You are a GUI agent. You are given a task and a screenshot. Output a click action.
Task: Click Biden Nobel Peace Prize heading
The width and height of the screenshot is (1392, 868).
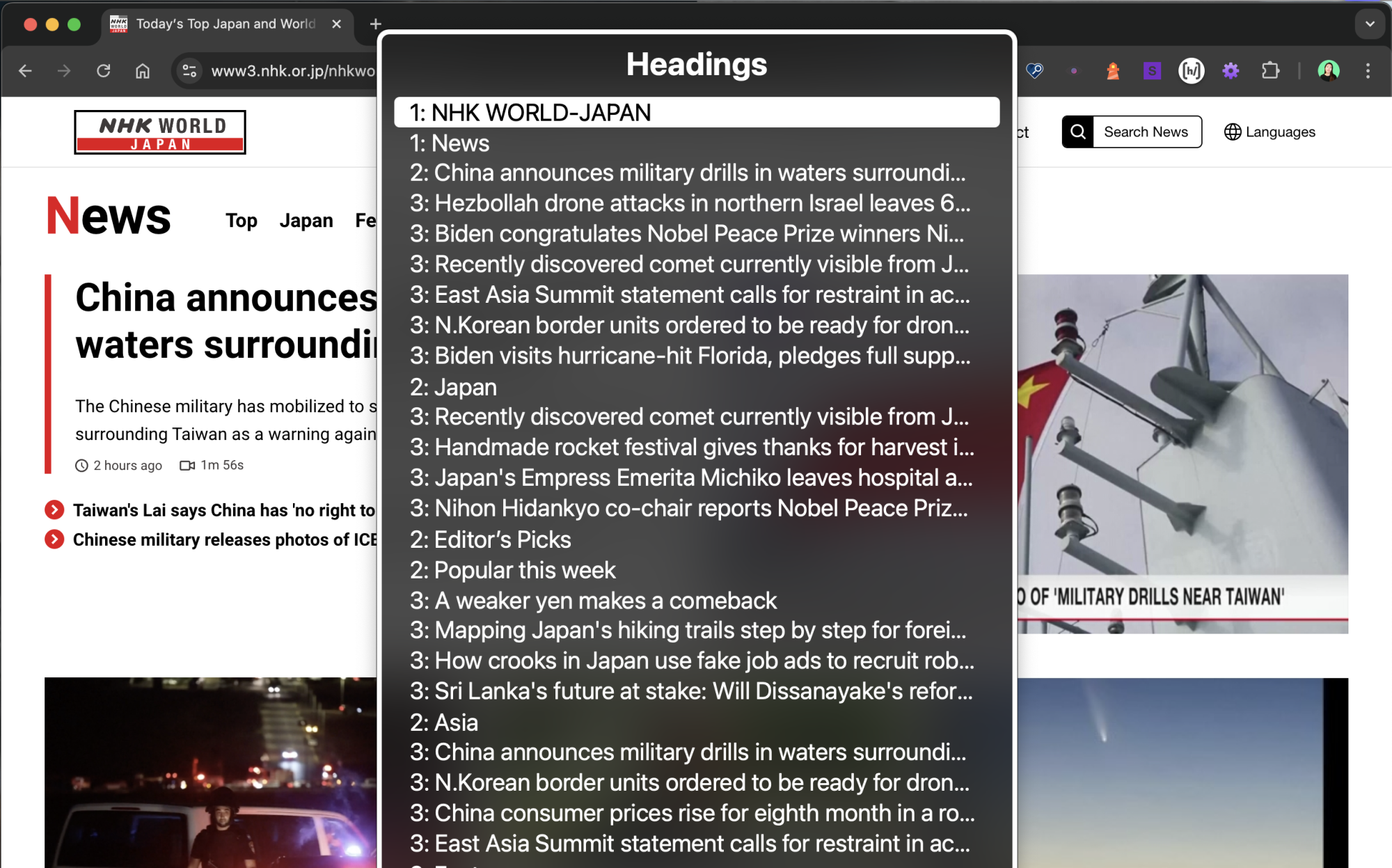point(689,233)
